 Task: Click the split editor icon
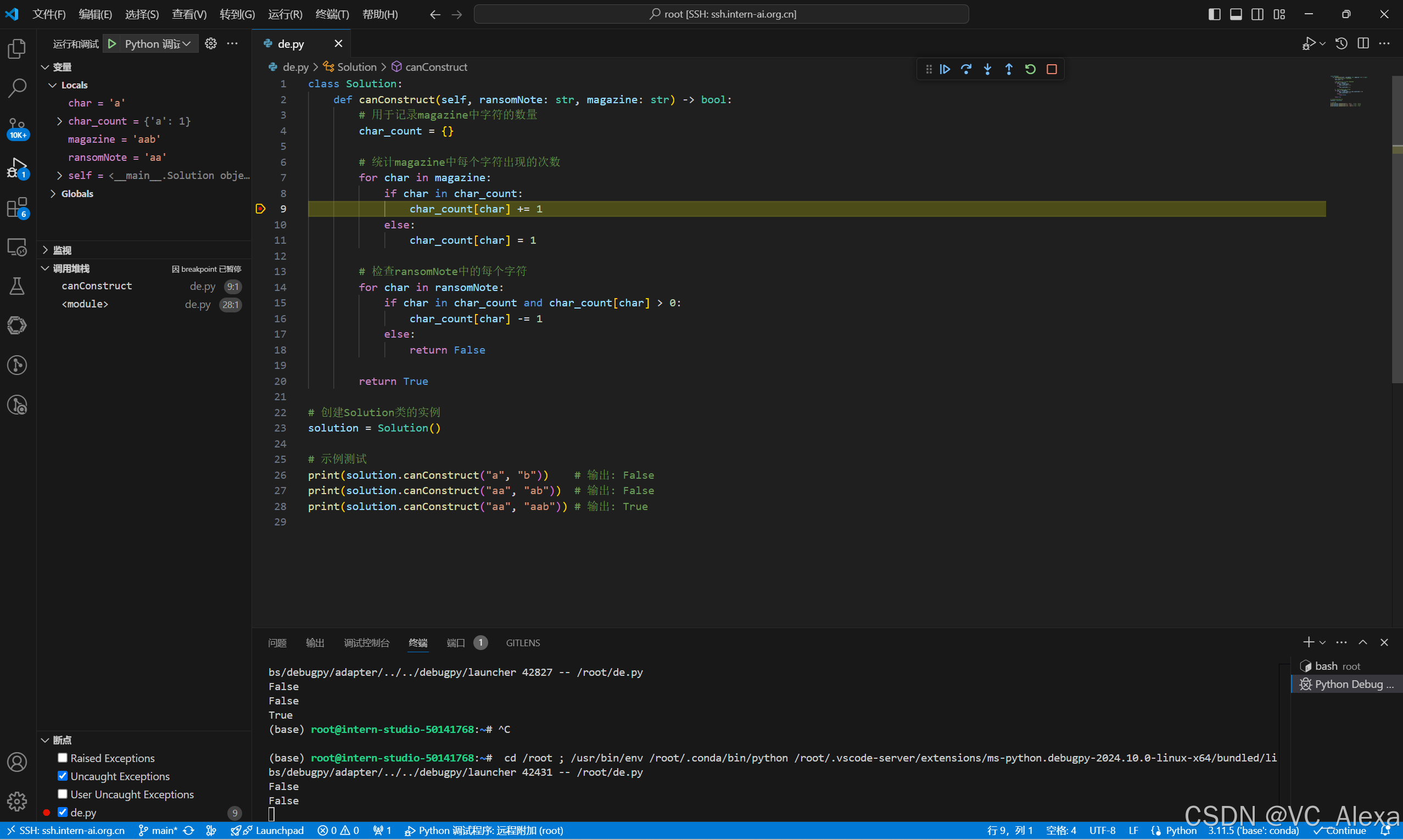pyautogui.click(x=1363, y=43)
